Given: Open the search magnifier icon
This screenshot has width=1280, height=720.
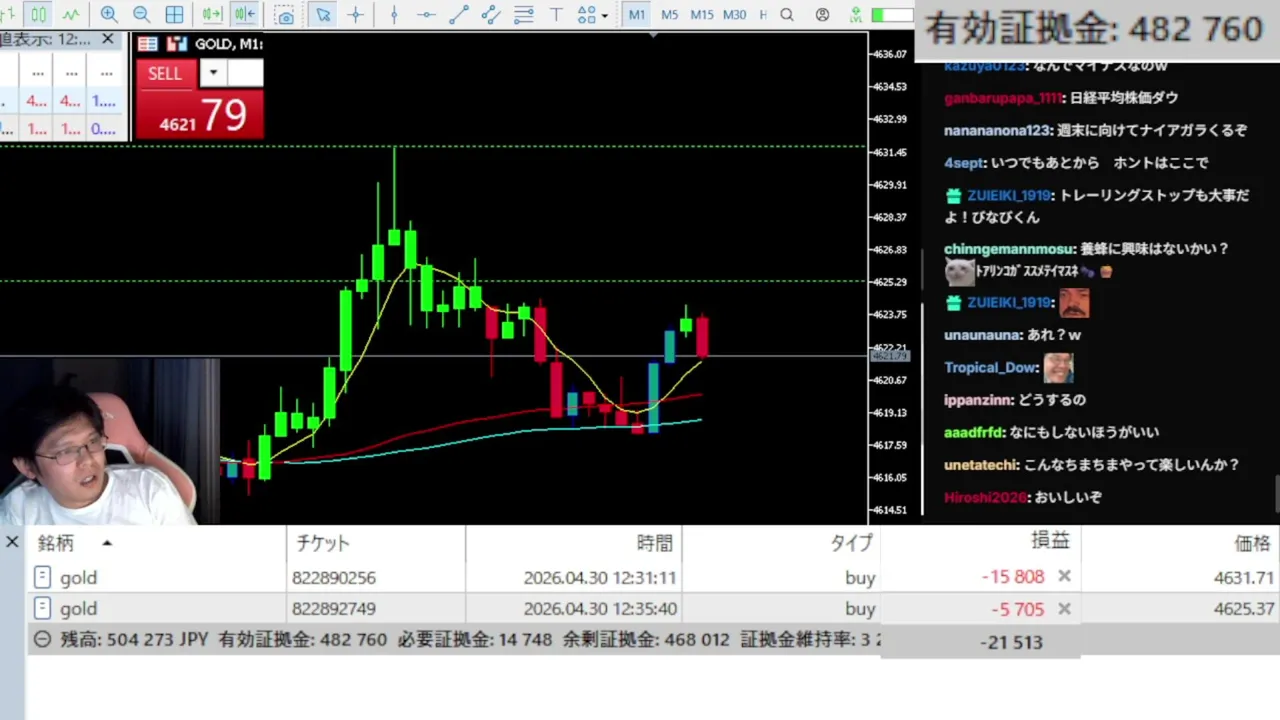Looking at the screenshot, I should (787, 14).
